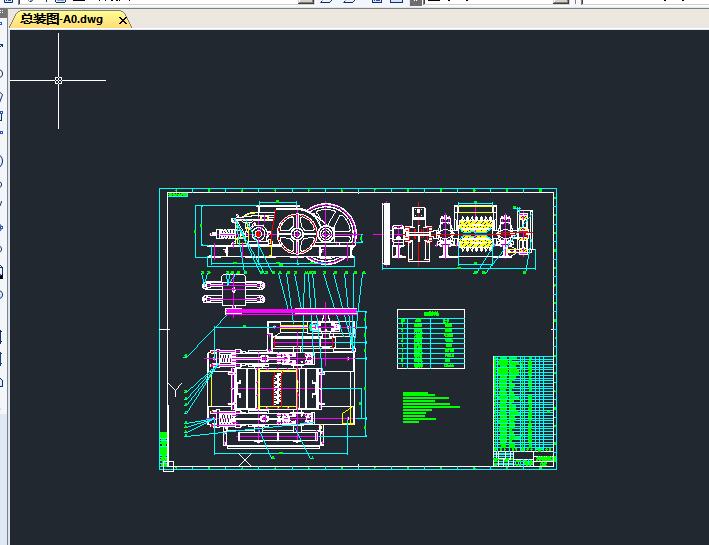Close the 总装图-A0.dwg tab
Image resolution: width=709 pixels, height=545 pixels.
pos(123,20)
